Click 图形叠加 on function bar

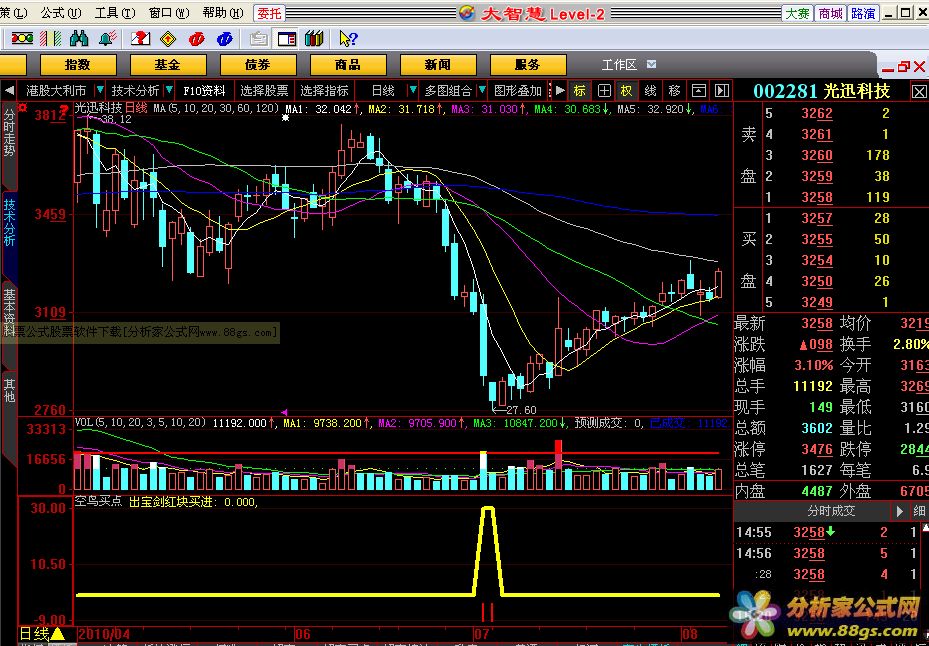(x=518, y=91)
